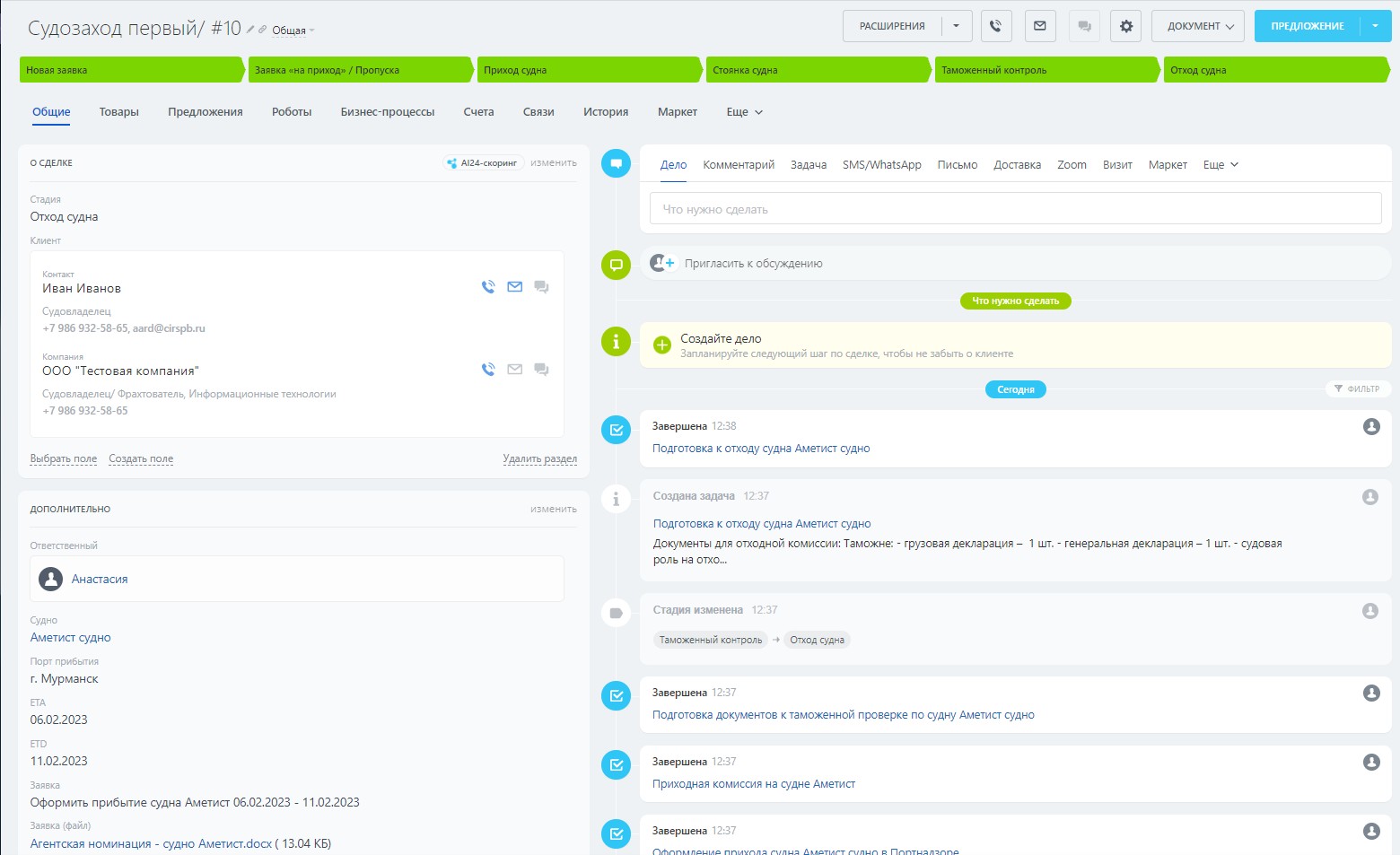Click the Создать поле link

(x=141, y=458)
